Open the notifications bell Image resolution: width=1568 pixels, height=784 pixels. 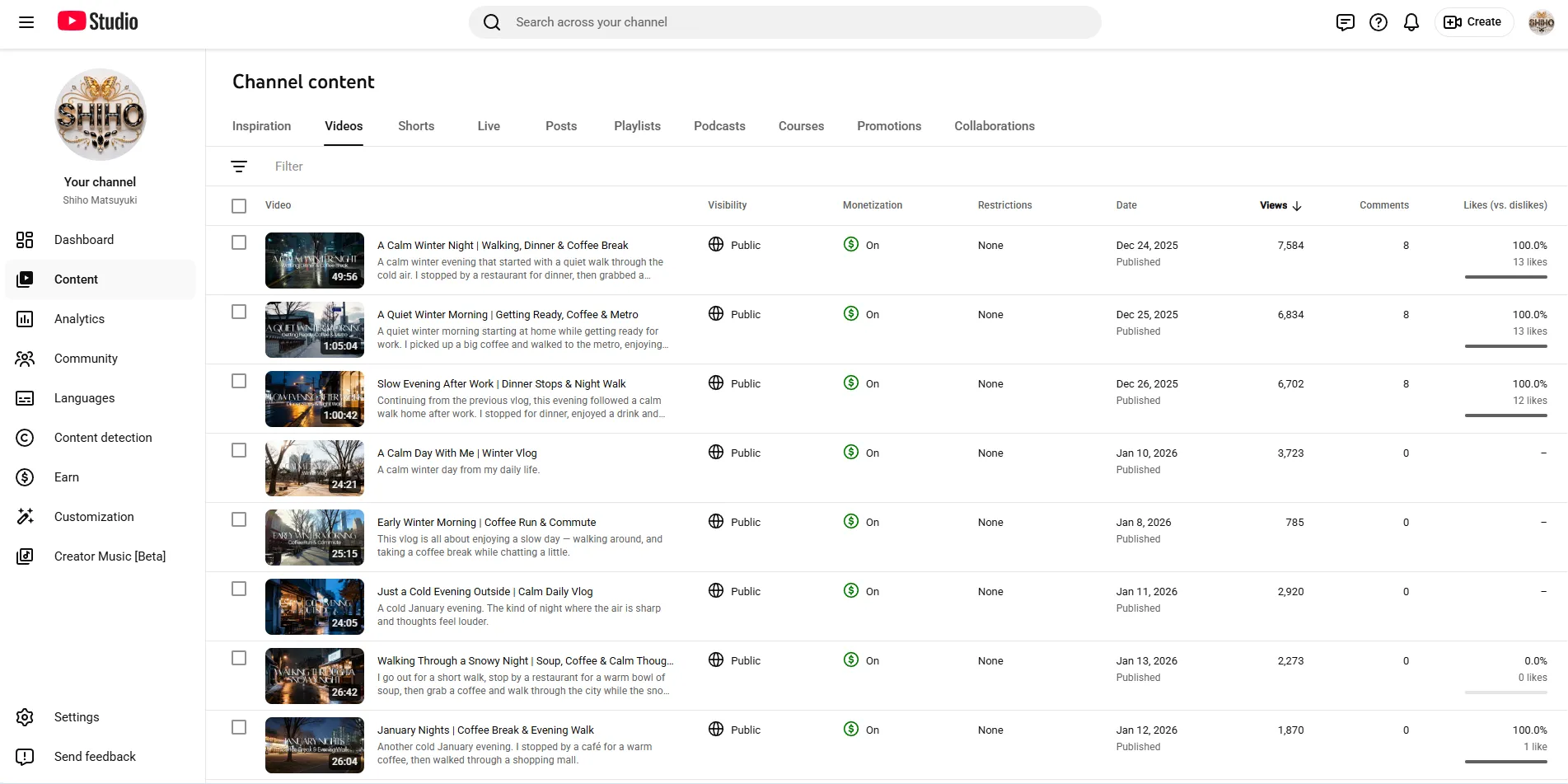1411,22
